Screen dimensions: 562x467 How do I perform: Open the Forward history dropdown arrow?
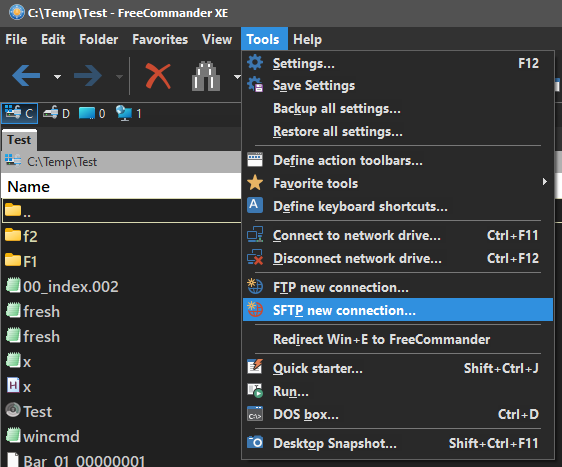(119, 76)
